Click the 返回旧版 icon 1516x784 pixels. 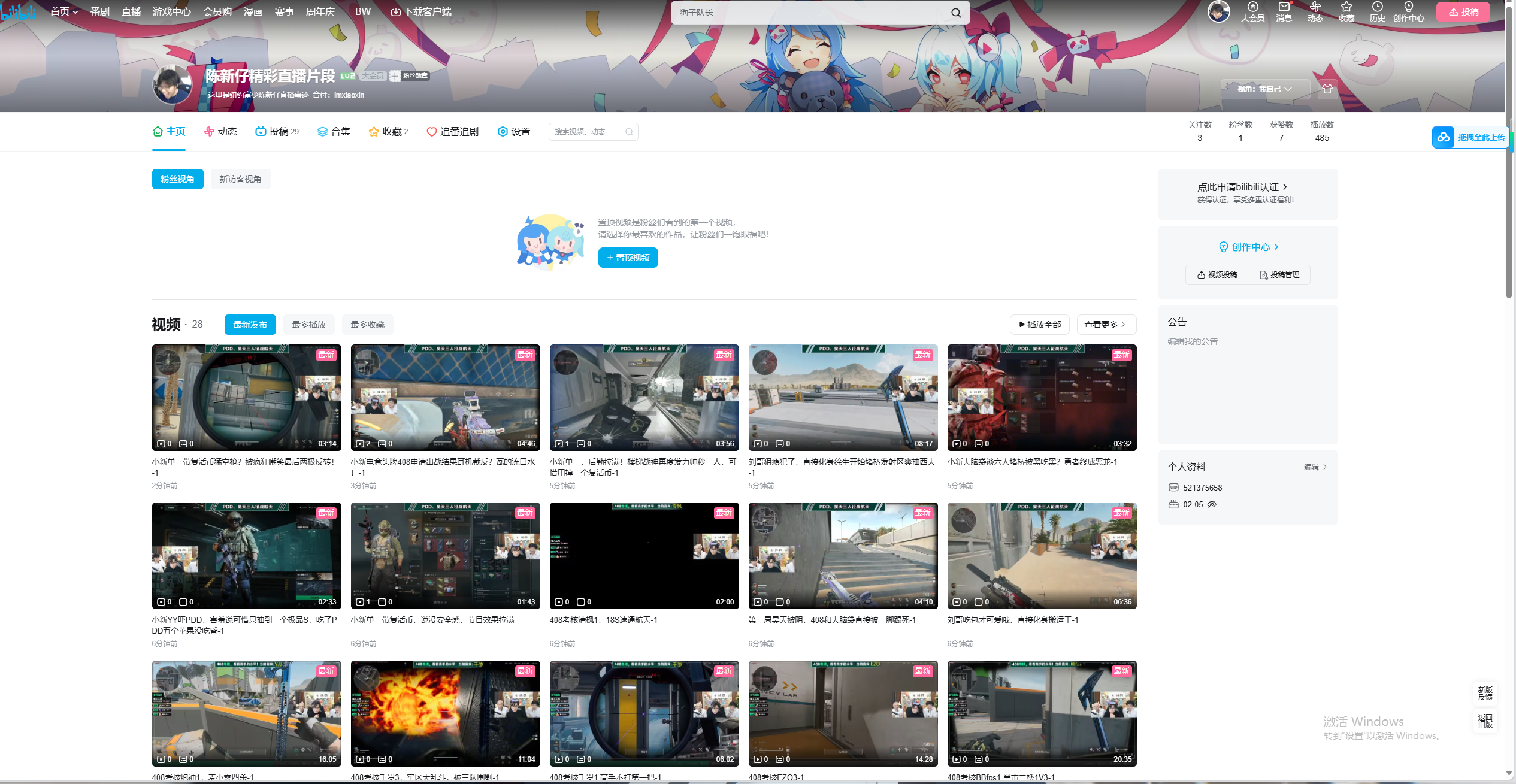tap(1485, 721)
